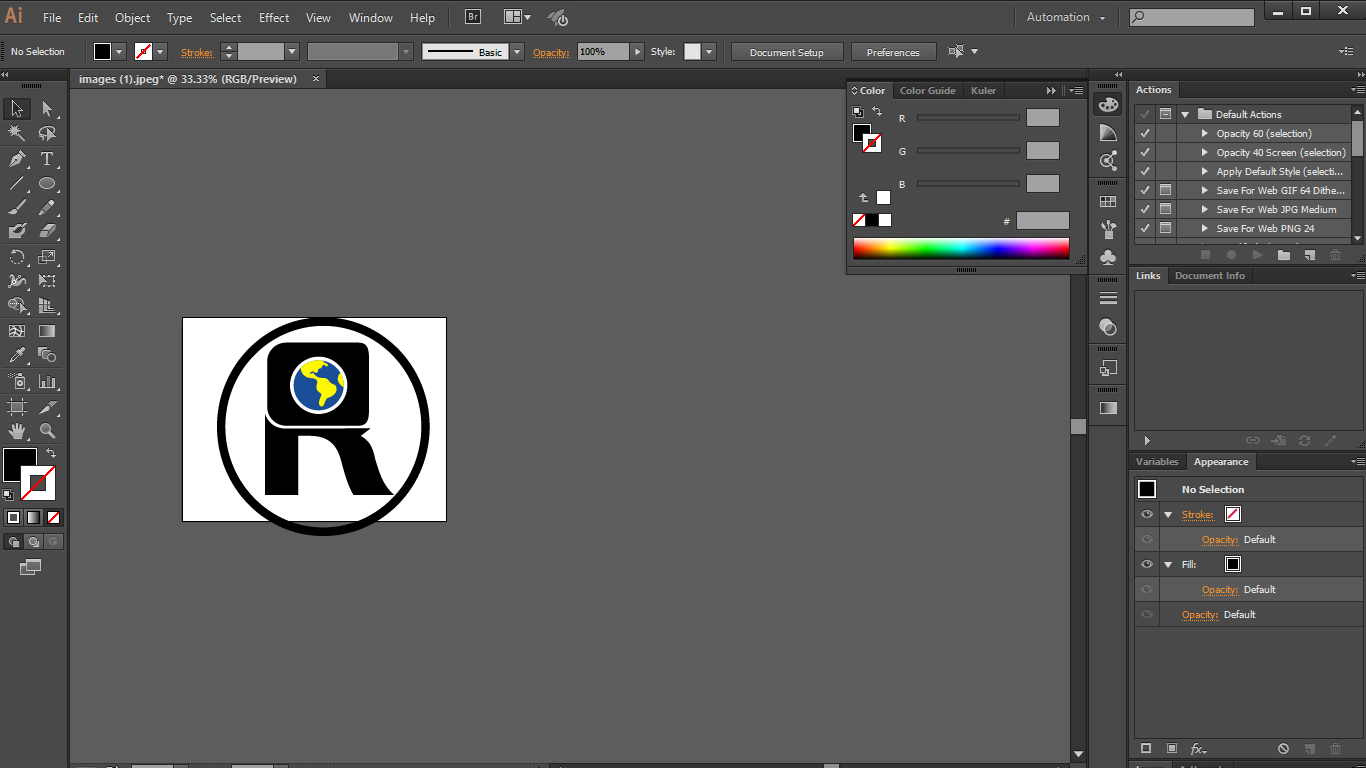Screen dimensions: 1366x768
Task: Collapse Fill row in Appearance panel
Action: pyautogui.click(x=1168, y=564)
